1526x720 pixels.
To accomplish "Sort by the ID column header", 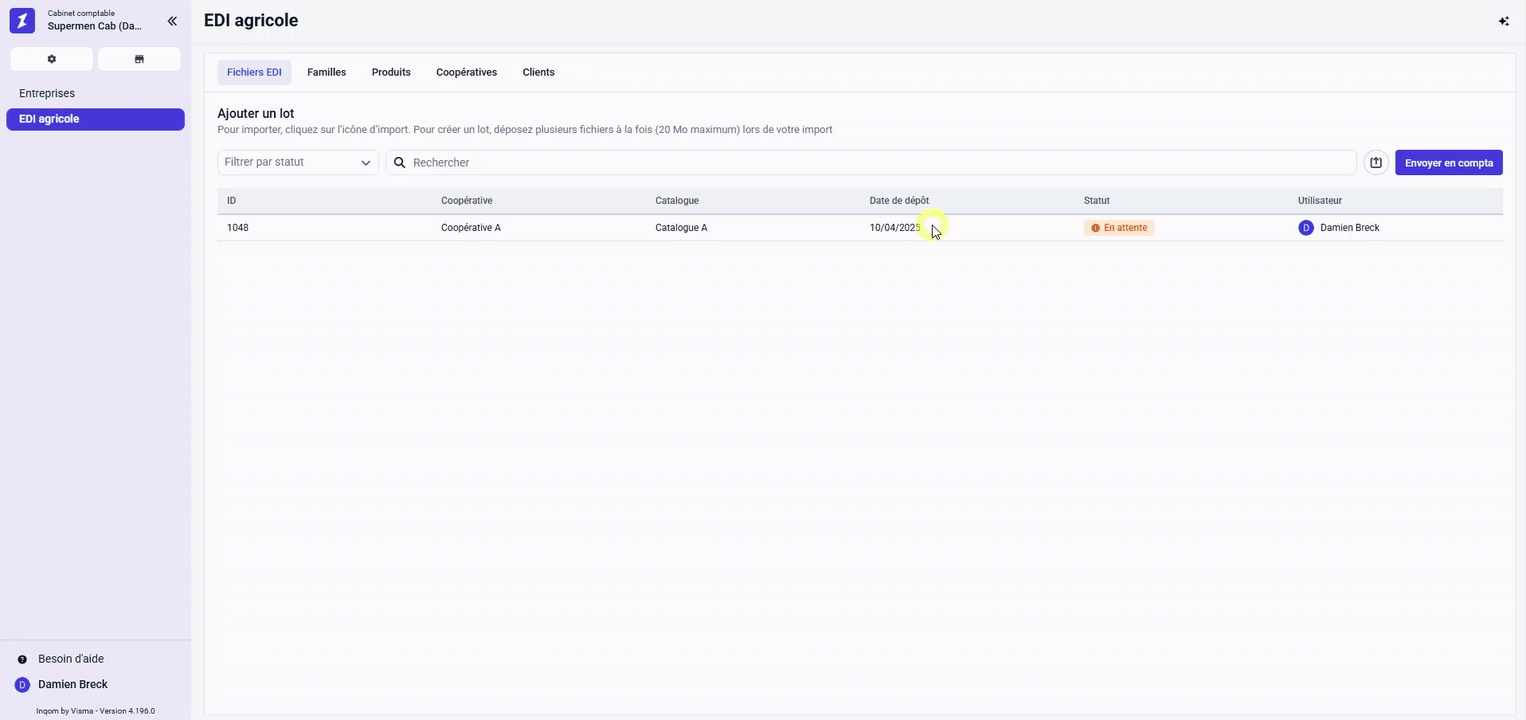I will pos(231,201).
